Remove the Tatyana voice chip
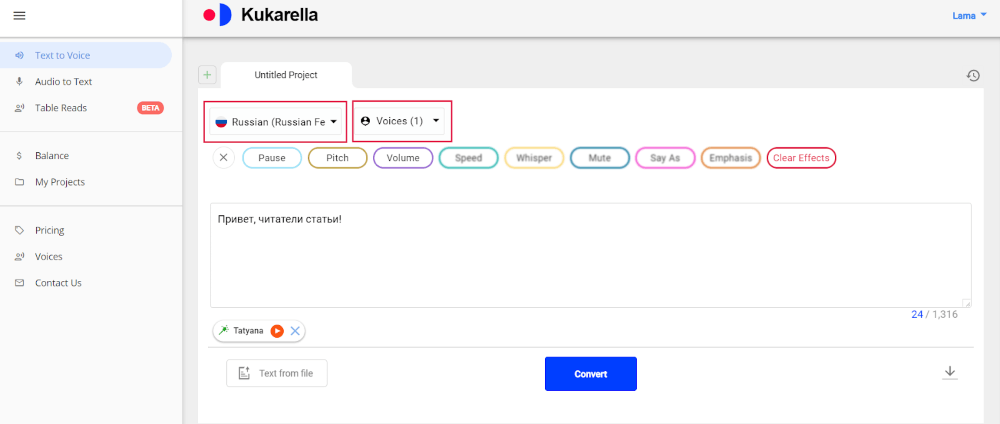Screen dimensions: 1000x424 295,331
